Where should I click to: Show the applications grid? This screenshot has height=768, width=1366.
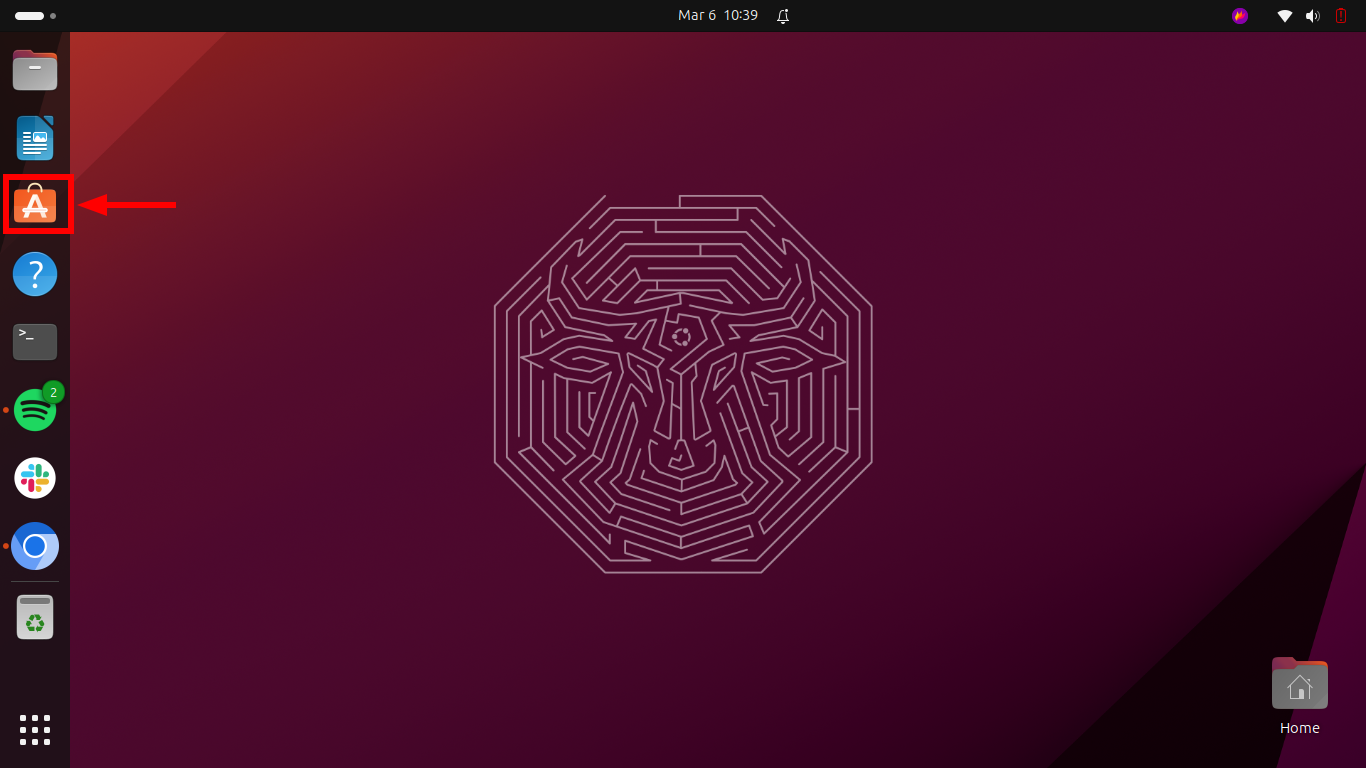pyautogui.click(x=35, y=730)
